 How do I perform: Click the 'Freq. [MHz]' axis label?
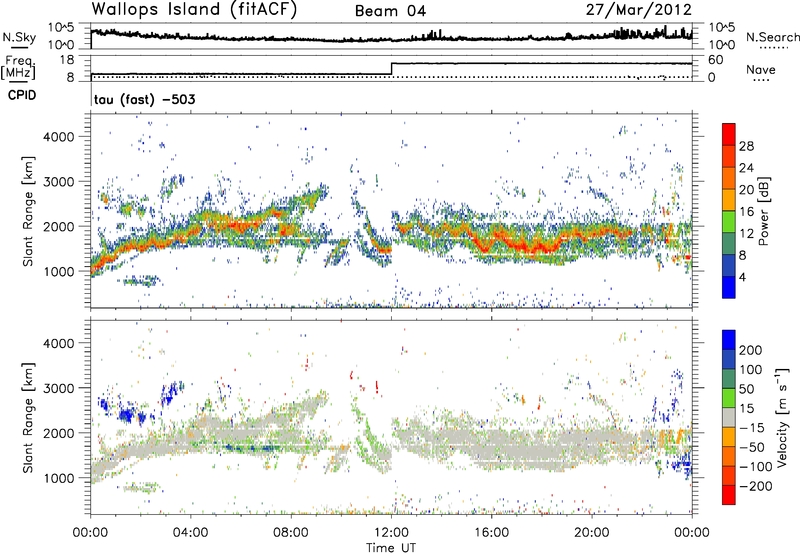point(19,68)
